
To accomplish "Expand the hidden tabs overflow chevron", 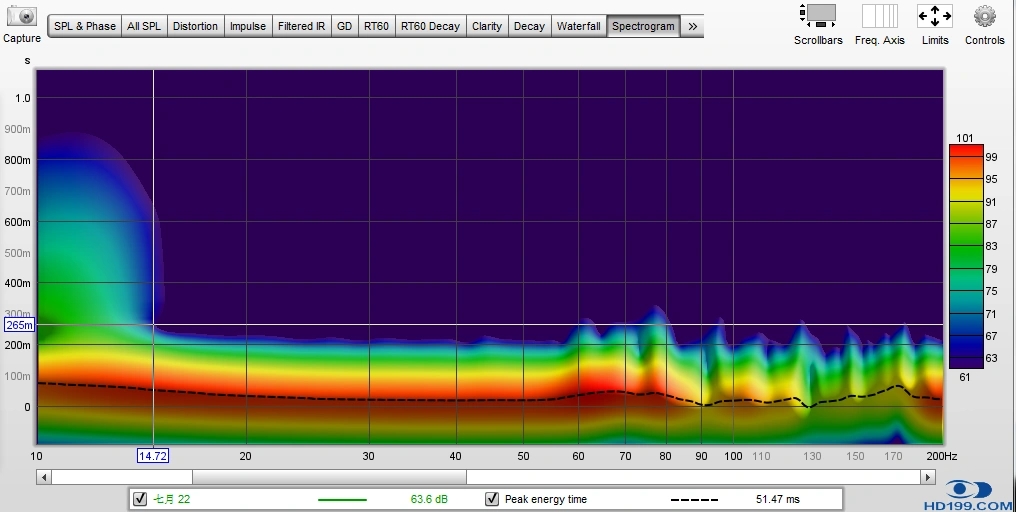I will (x=692, y=26).
